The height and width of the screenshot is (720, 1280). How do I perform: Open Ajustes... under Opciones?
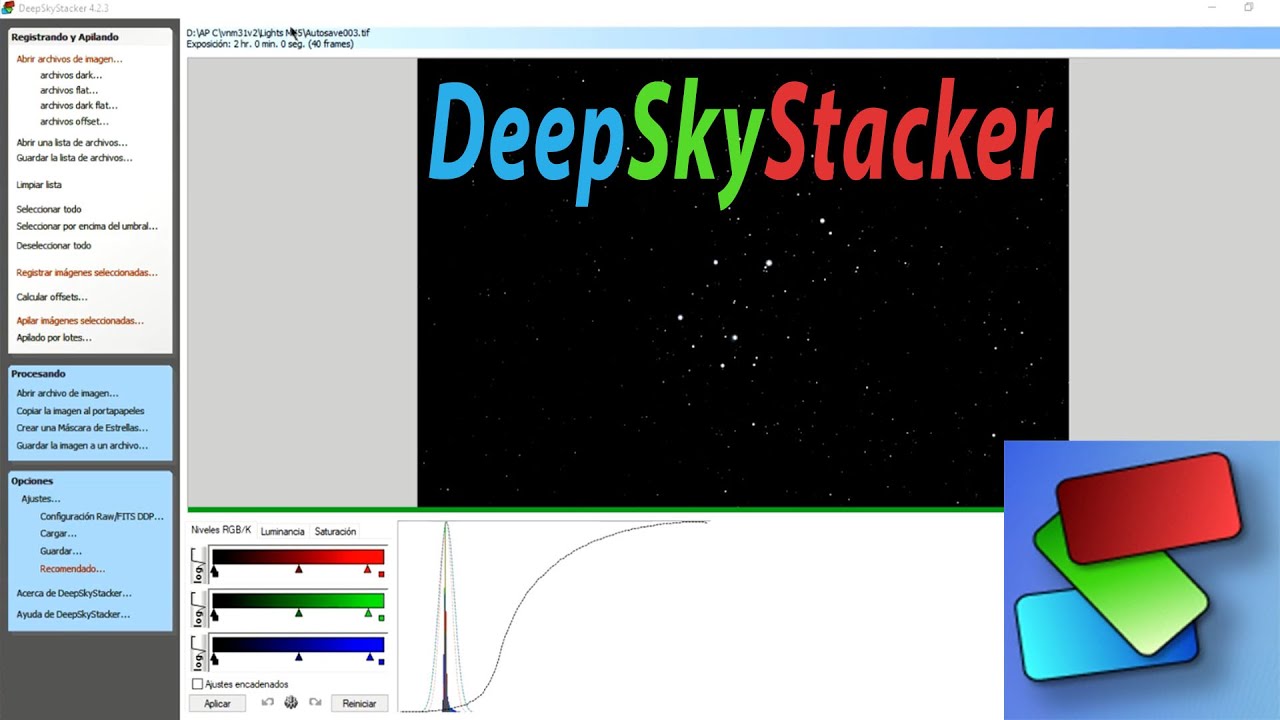pyautogui.click(x=41, y=498)
